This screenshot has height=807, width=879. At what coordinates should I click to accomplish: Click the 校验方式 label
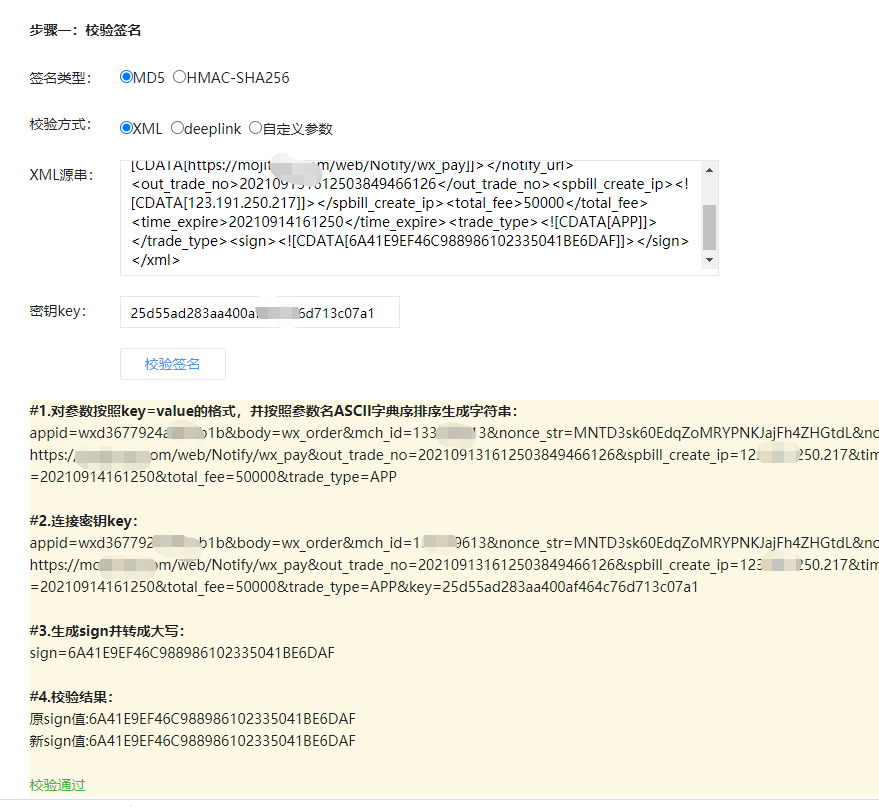coord(60,124)
